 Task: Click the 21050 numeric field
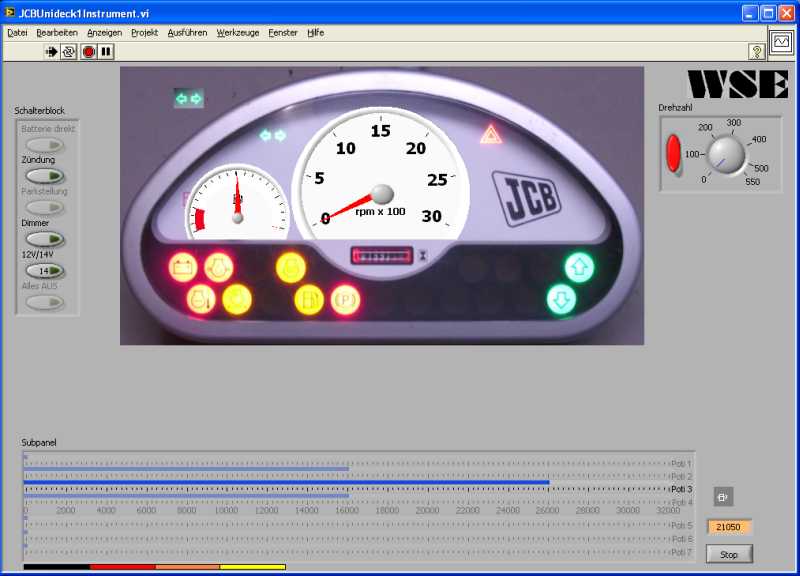(x=729, y=527)
